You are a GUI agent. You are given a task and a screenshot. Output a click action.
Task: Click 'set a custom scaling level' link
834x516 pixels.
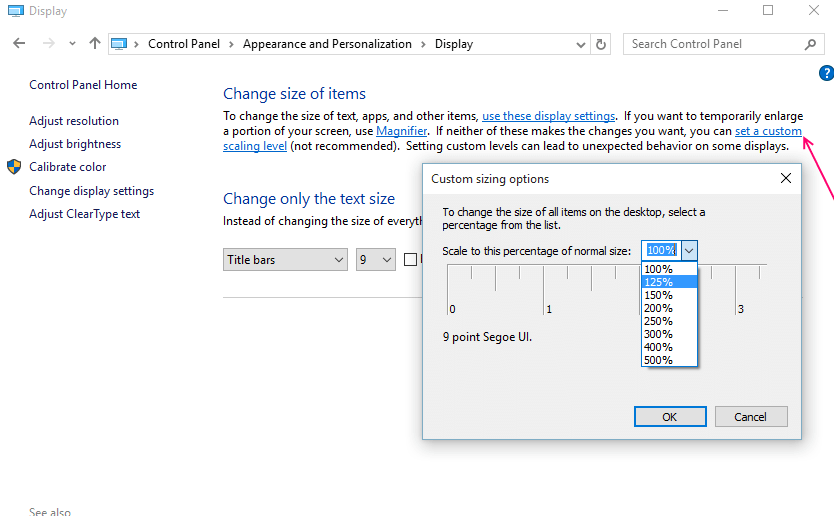point(768,131)
